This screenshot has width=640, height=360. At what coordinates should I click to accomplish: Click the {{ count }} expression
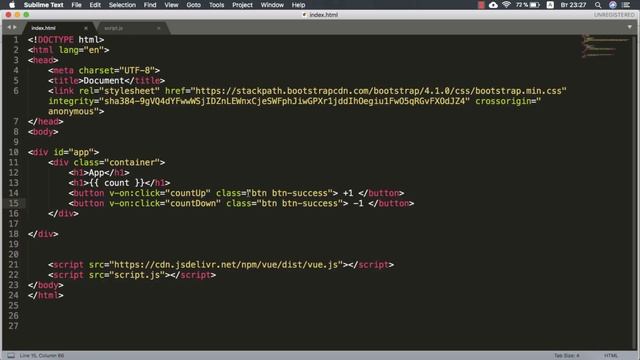pos(116,183)
